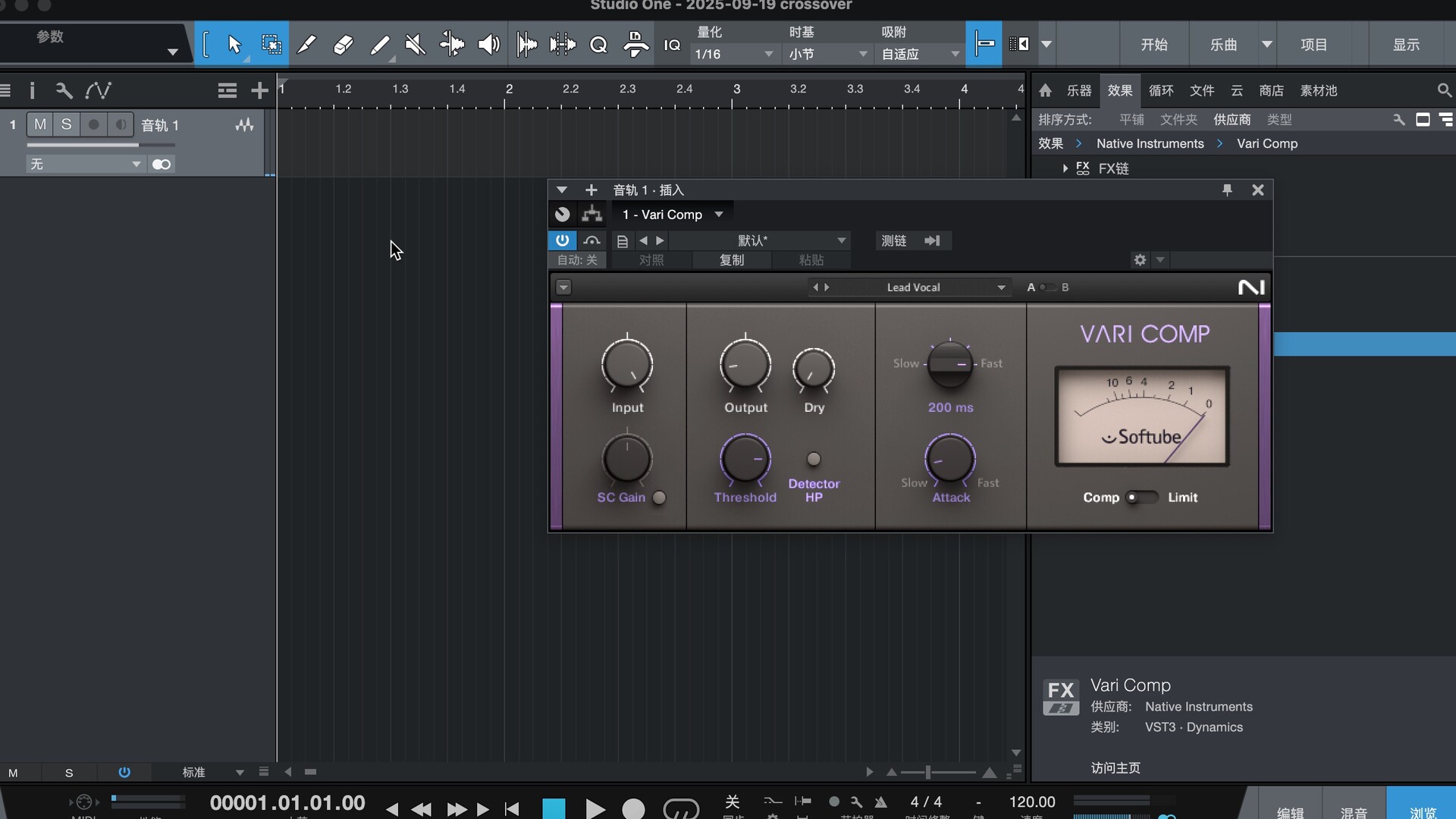Click the Q quantize button

pos(598,45)
